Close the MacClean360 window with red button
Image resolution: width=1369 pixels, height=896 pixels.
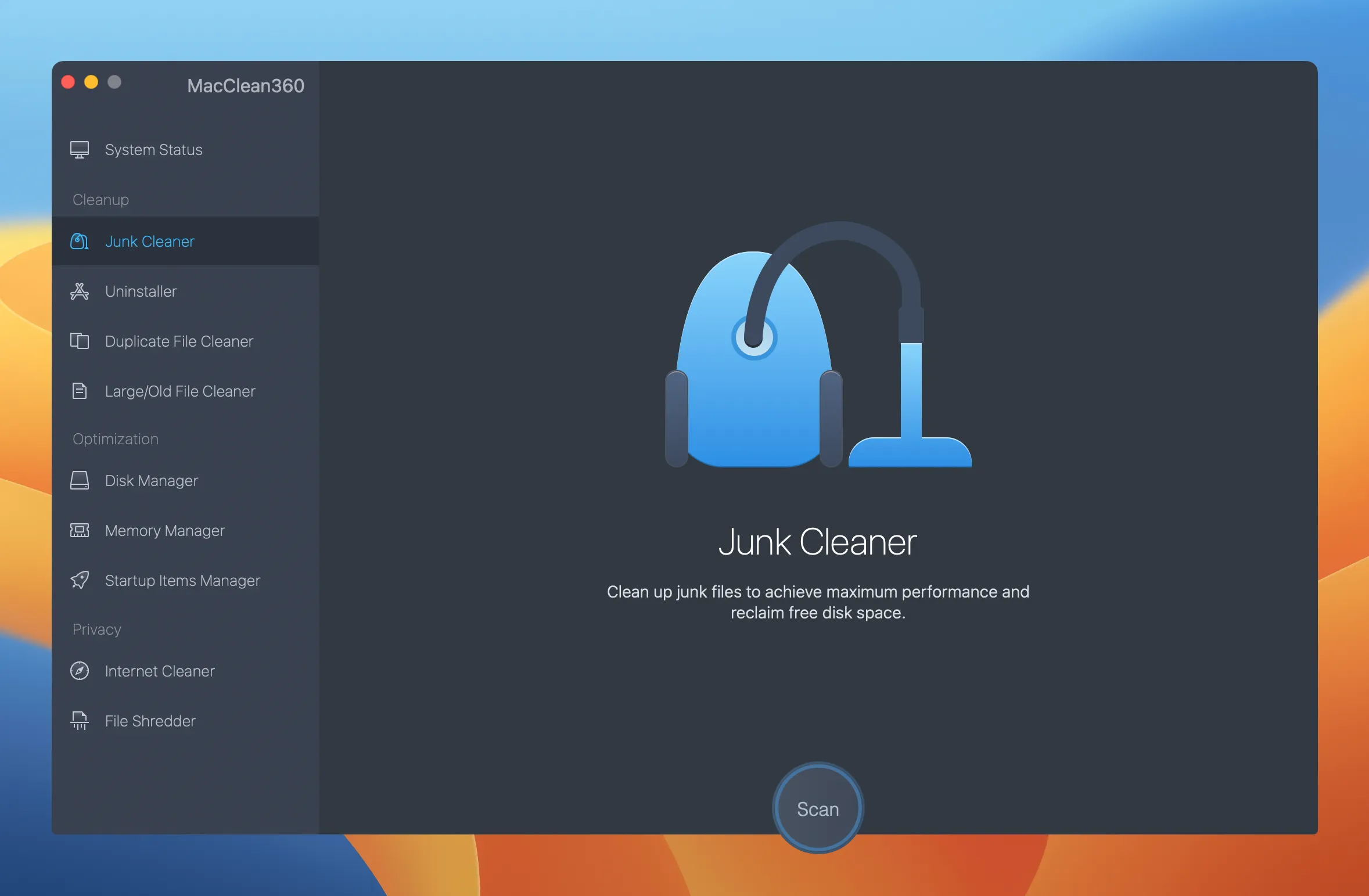68,82
